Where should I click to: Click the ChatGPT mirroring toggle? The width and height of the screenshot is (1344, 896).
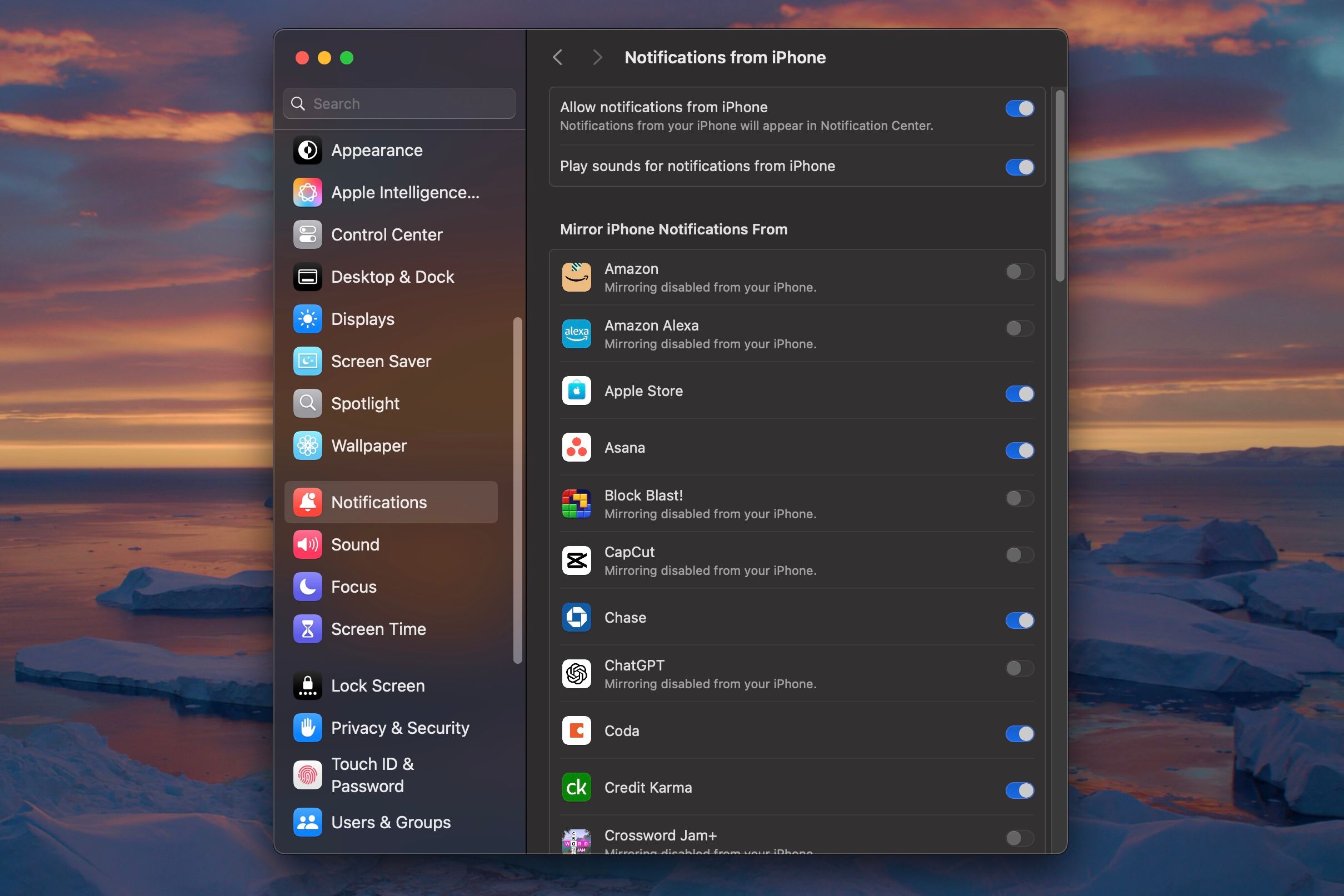(1020, 668)
